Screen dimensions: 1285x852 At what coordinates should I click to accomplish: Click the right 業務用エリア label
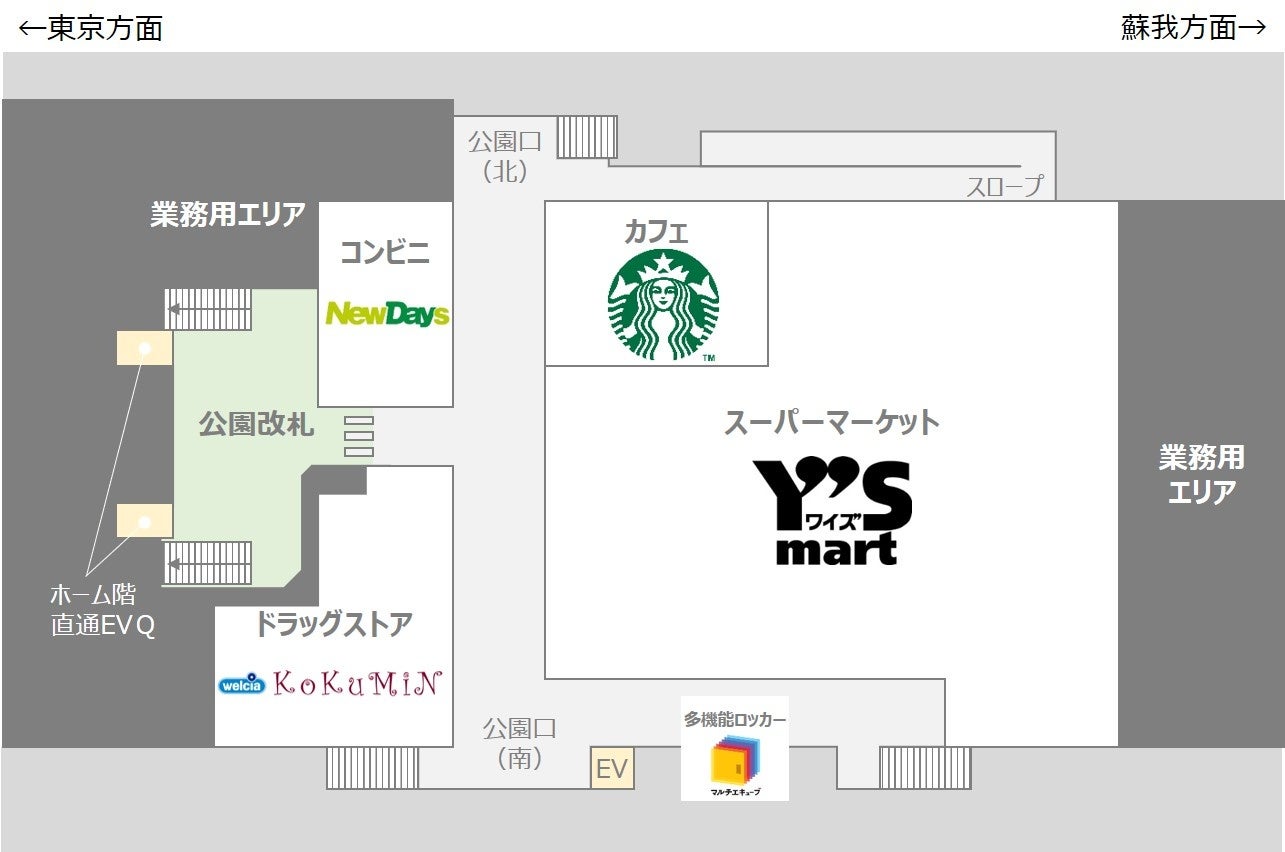pyautogui.click(x=1201, y=474)
